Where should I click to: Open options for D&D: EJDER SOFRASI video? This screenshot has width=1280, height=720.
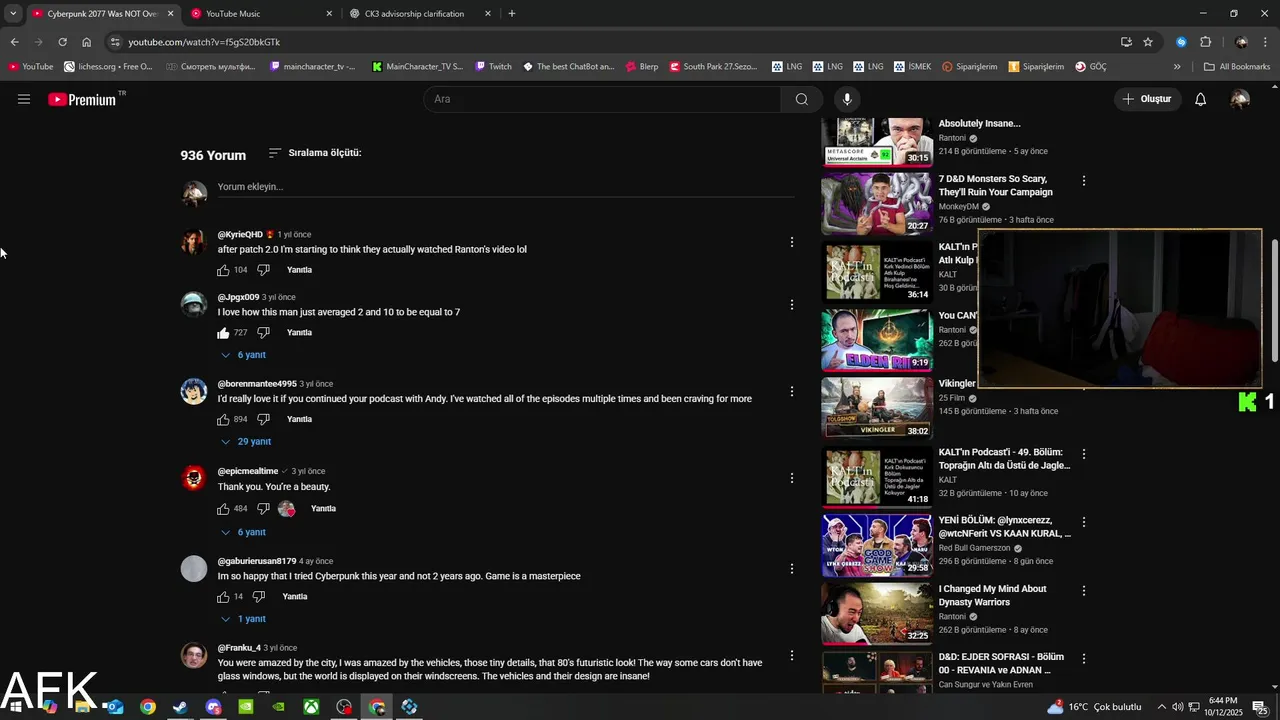[x=1083, y=659]
